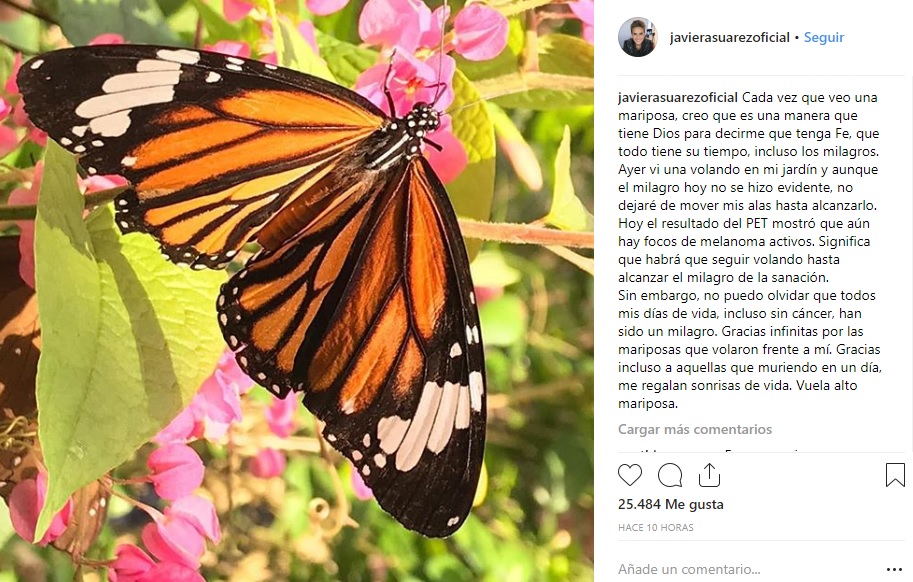Click the bold username starting the caption
The image size is (913, 582).
[678, 97]
